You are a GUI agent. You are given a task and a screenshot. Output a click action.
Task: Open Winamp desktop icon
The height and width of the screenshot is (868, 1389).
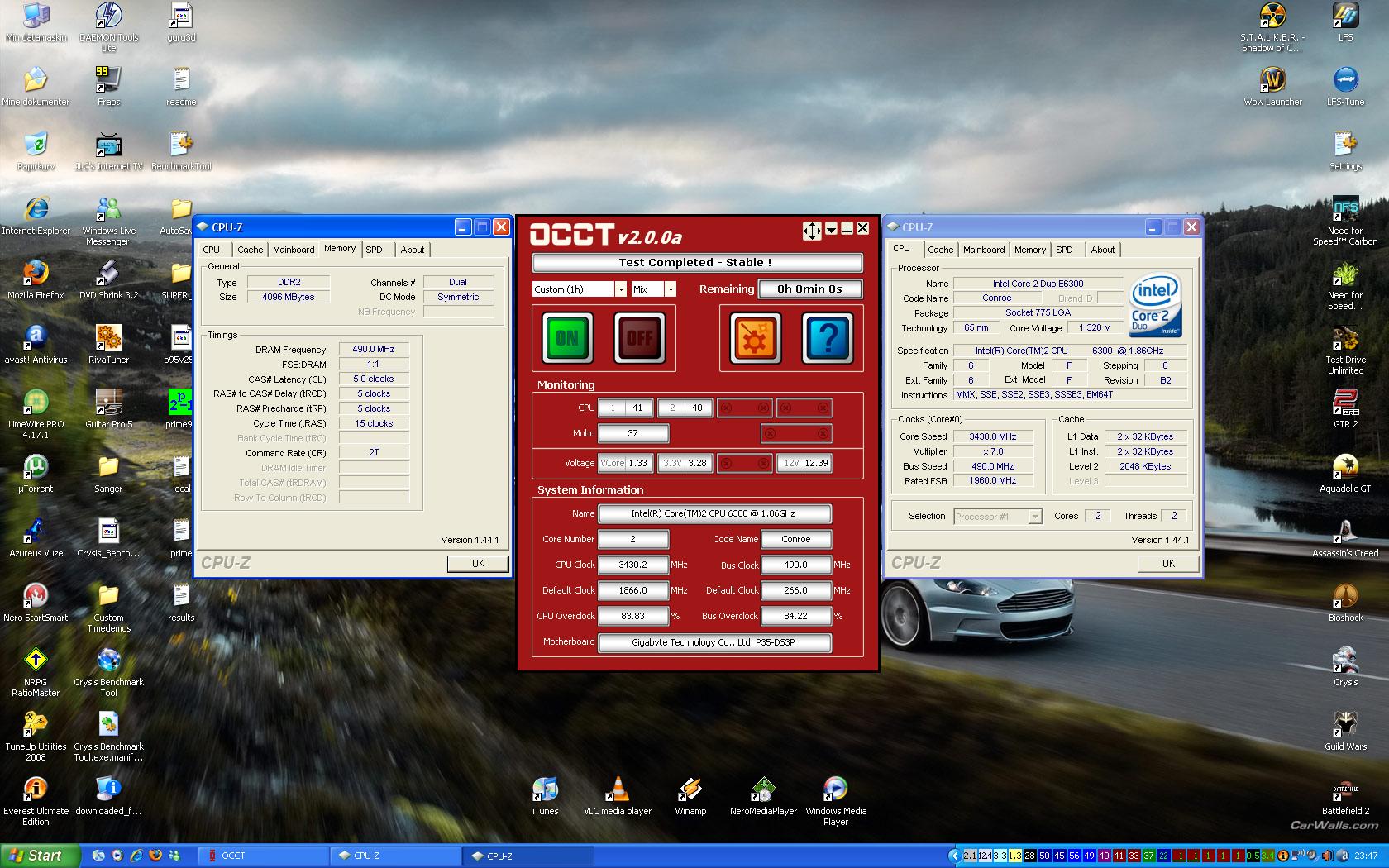pos(690,797)
